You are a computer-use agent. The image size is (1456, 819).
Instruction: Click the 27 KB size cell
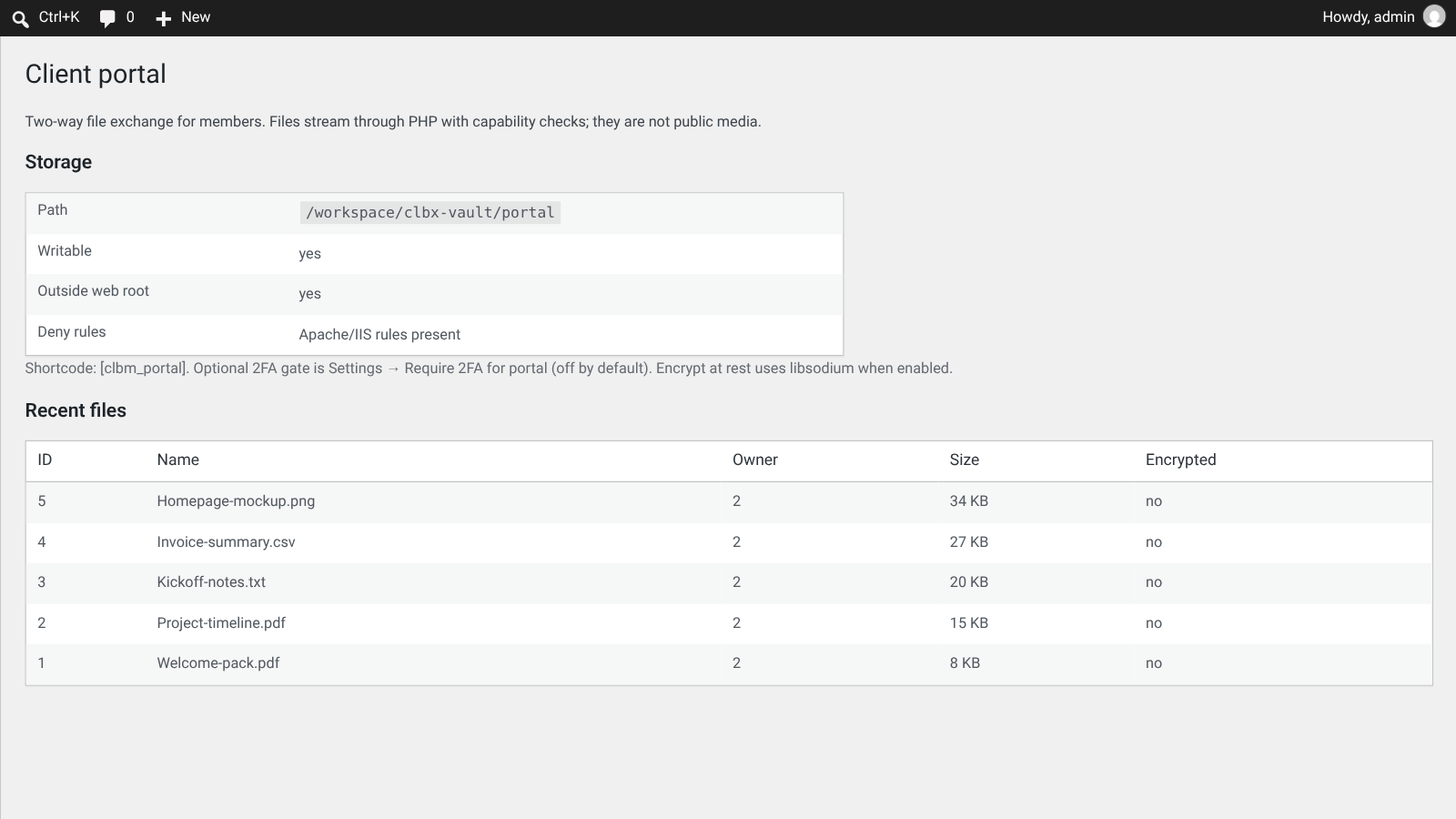coord(969,542)
